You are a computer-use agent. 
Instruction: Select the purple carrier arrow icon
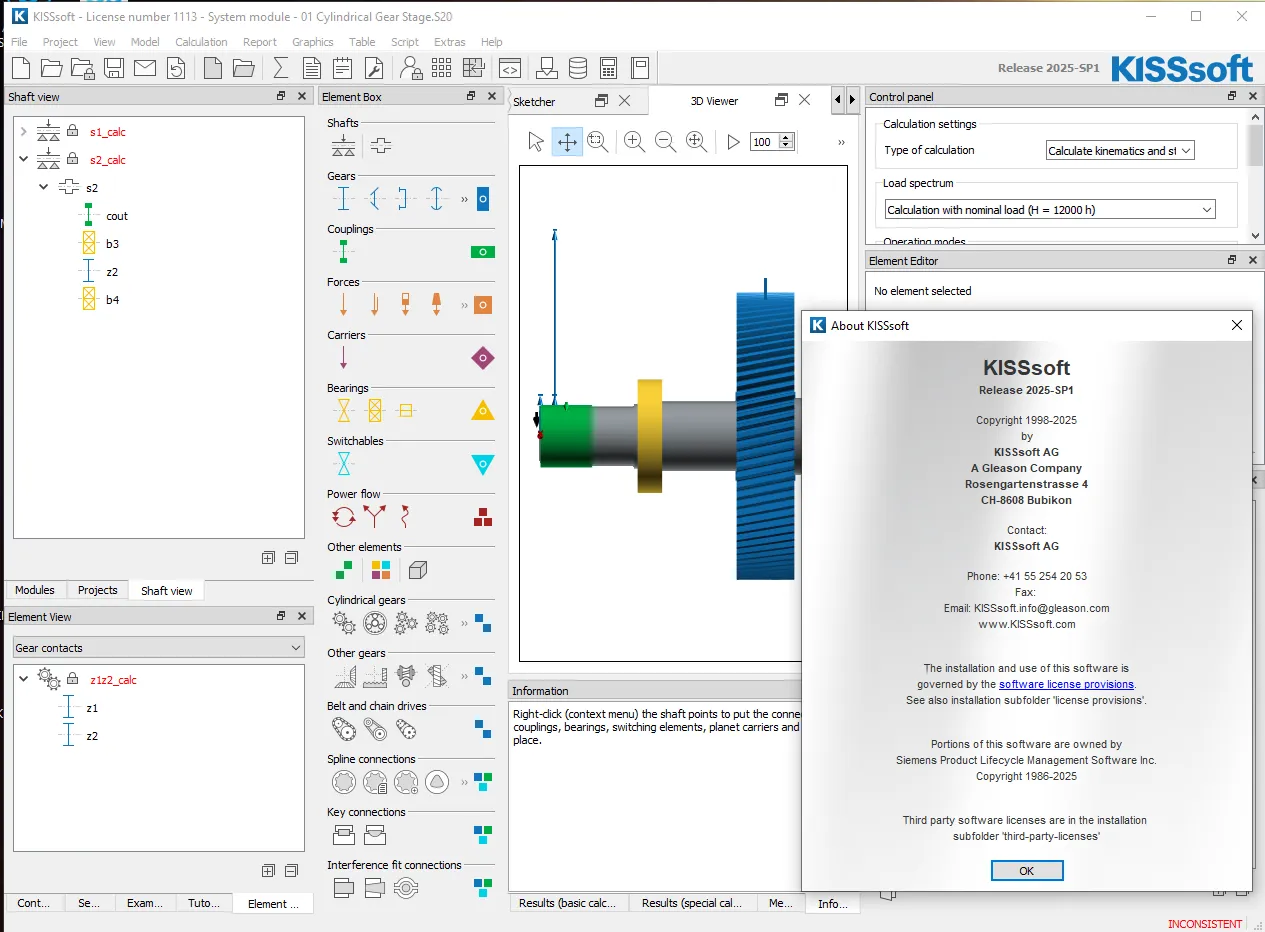click(x=343, y=358)
